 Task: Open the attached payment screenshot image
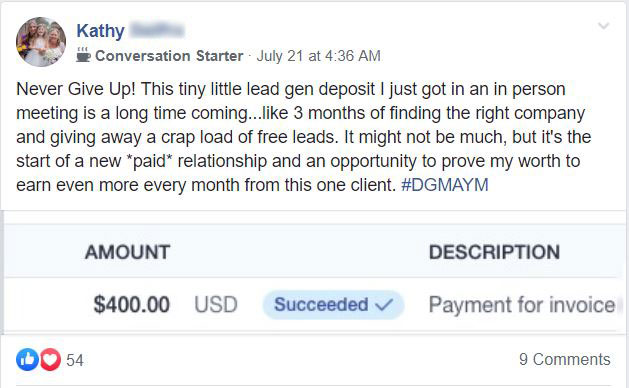pos(314,278)
